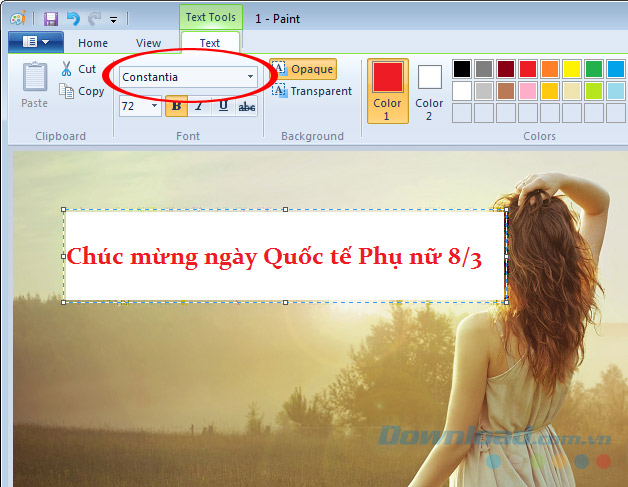628x487 pixels.
Task: Select Opaque background option
Action: click(303, 69)
